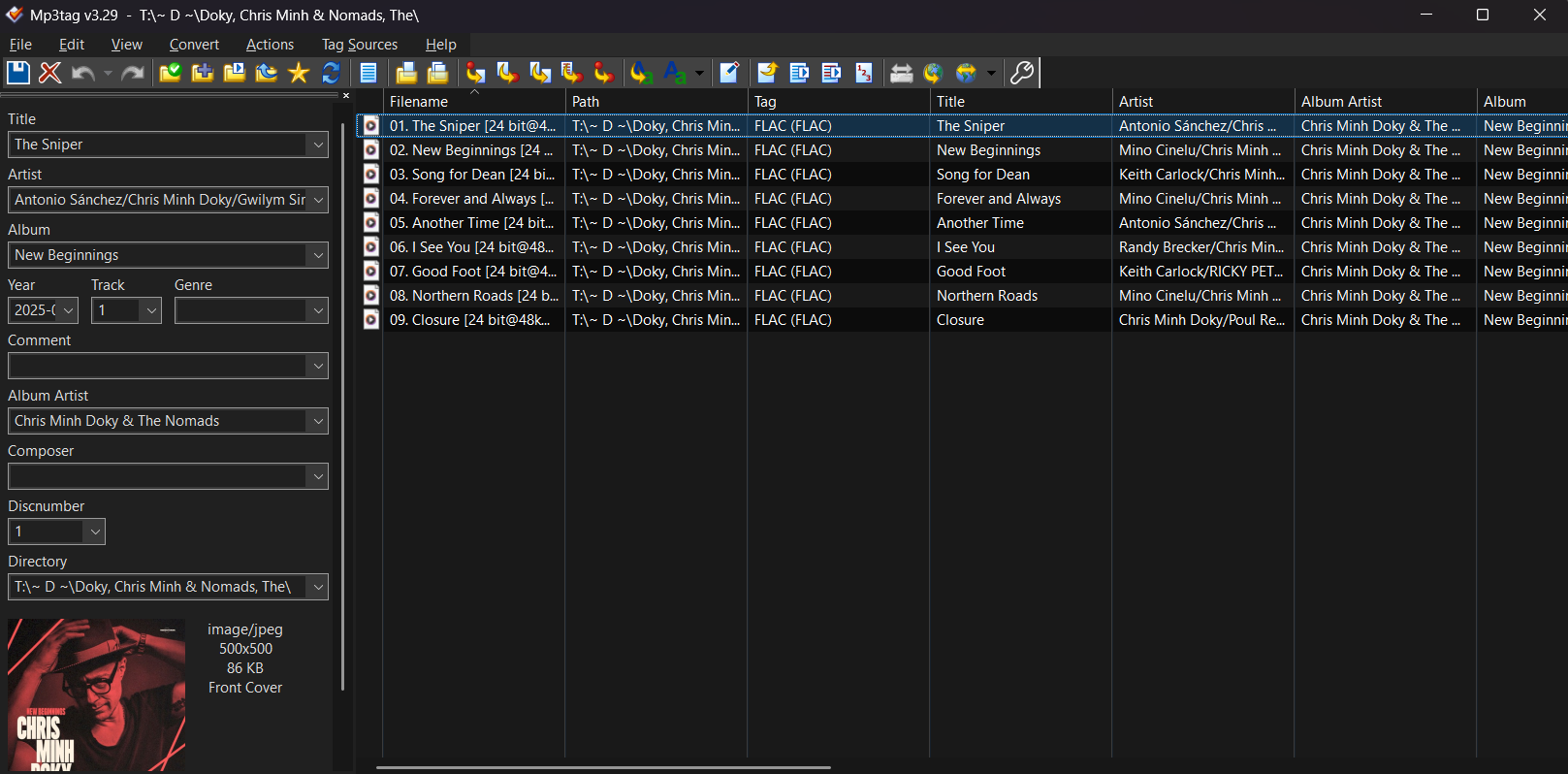Click the yellow star Favorites icon
Image resolution: width=1568 pixels, height=774 pixels.
[299, 73]
